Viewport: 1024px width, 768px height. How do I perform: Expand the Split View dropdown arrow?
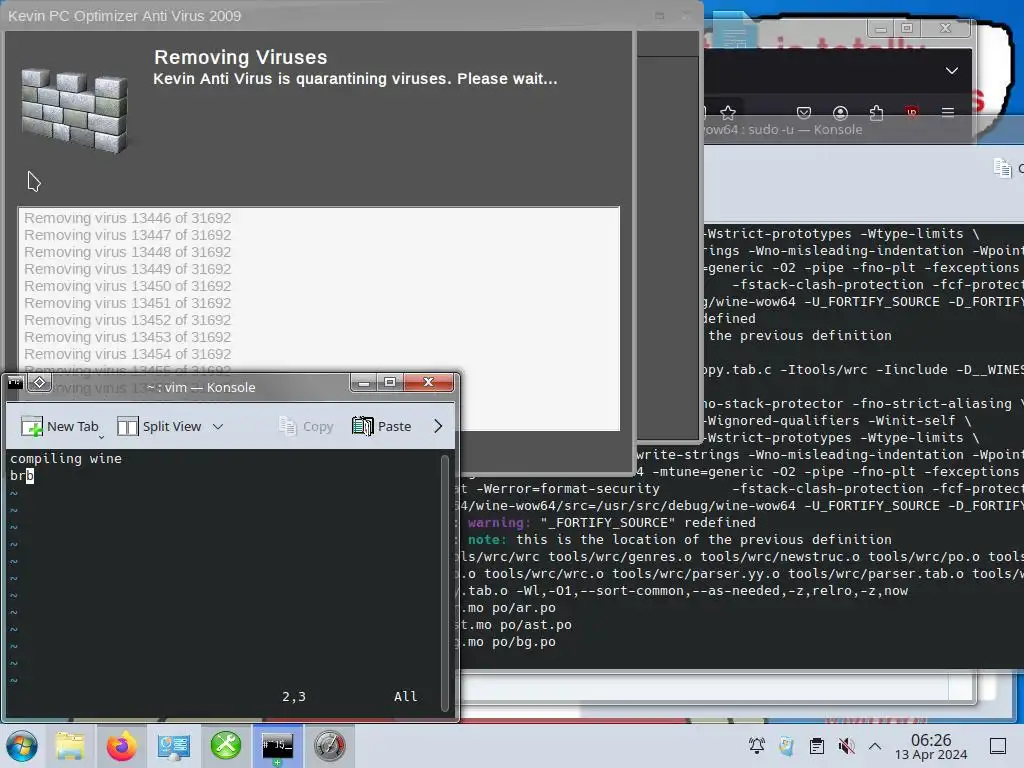pyautogui.click(x=218, y=426)
